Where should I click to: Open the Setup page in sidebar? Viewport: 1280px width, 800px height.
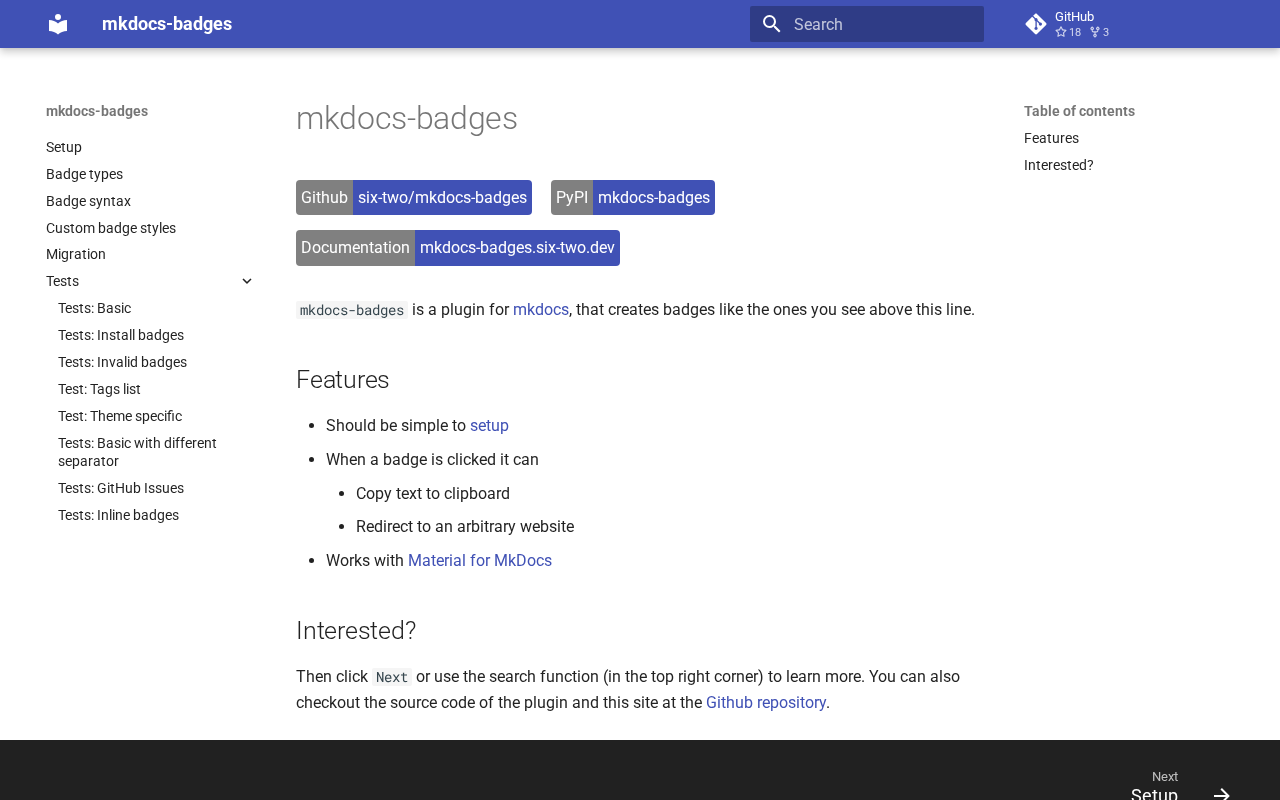click(x=64, y=147)
